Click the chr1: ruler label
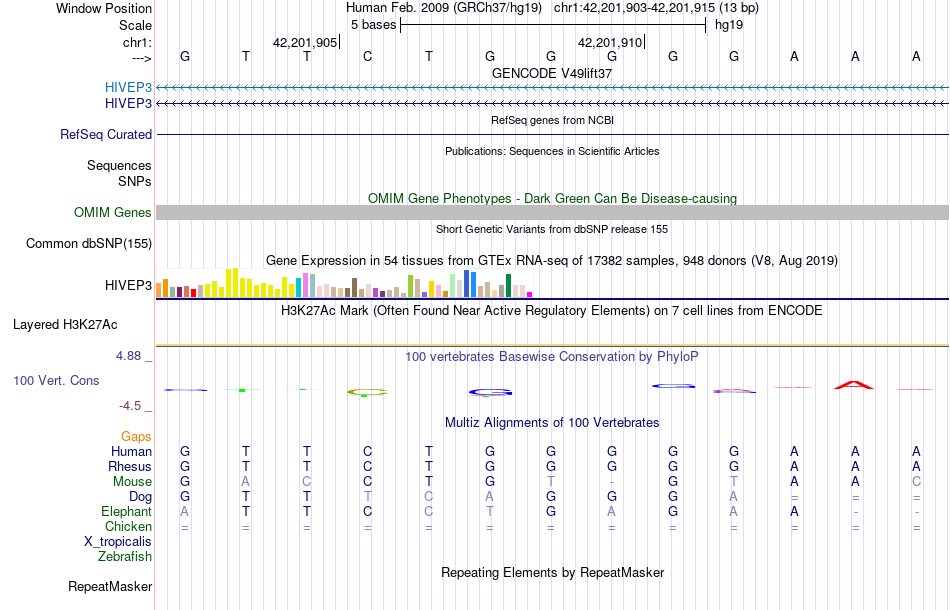The width and height of the screenshot is (950, 610). (x=137, y=42)
